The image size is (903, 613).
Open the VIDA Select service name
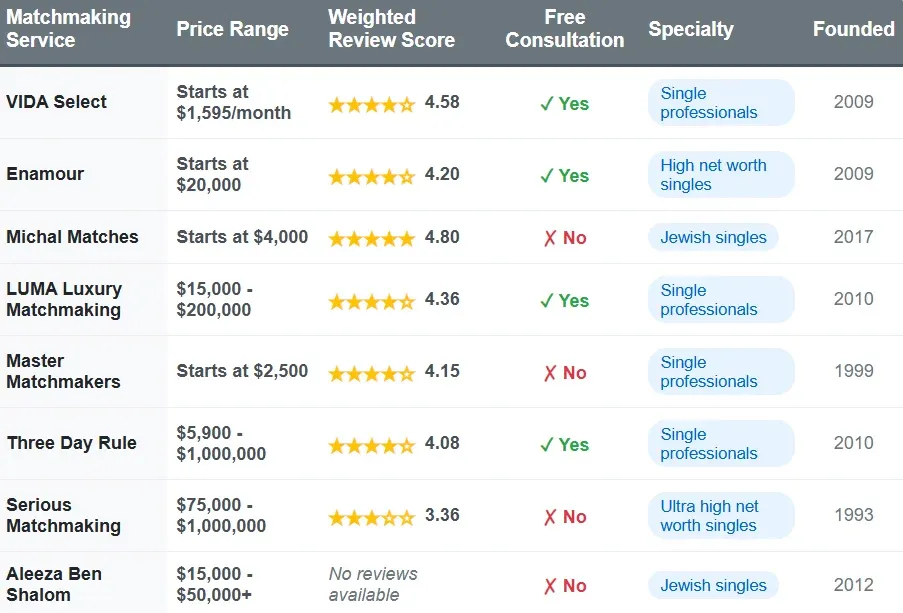(x=57, y=102)
